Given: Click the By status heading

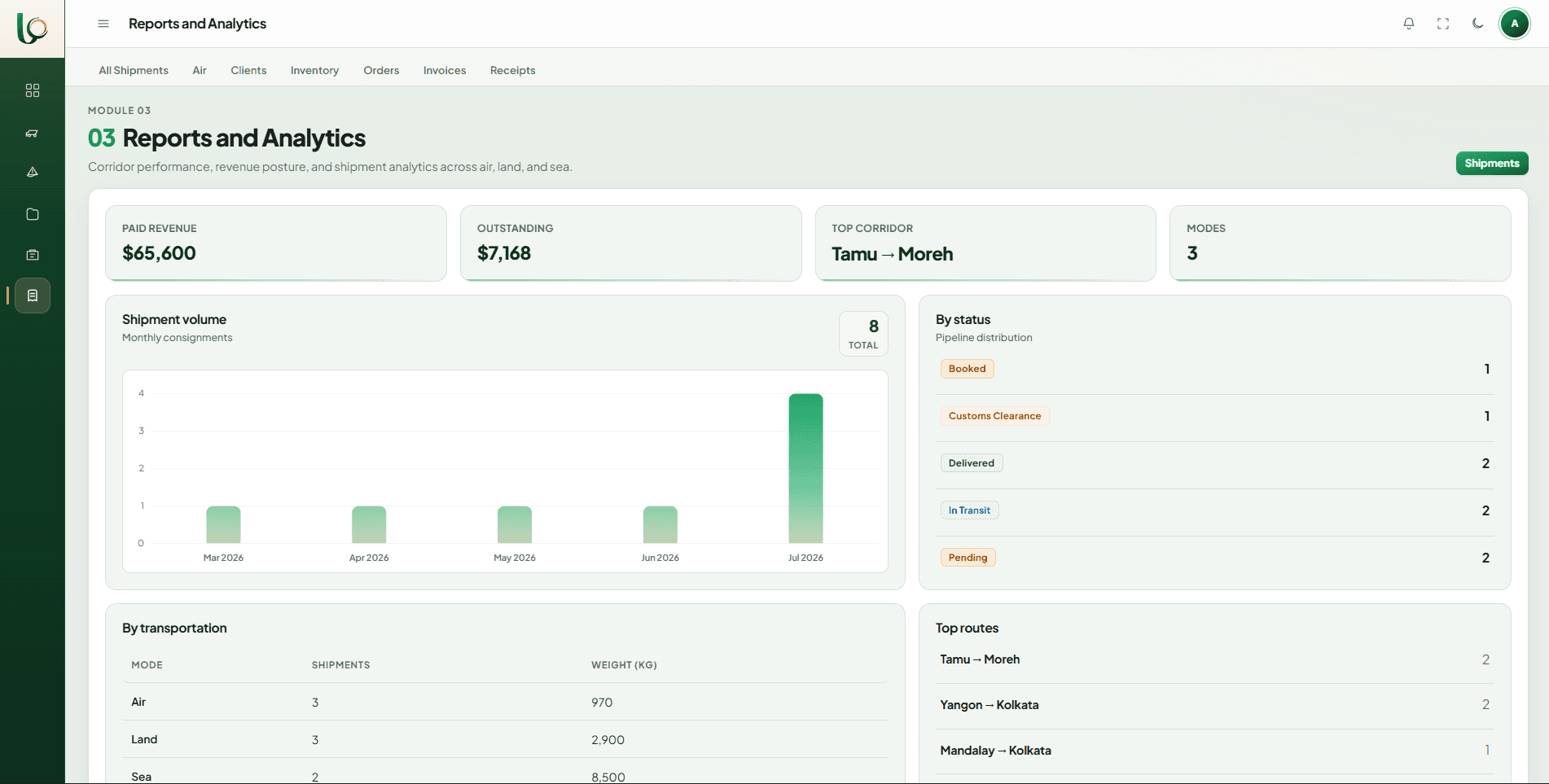Looking at the screenshot, I should (963, 320).
